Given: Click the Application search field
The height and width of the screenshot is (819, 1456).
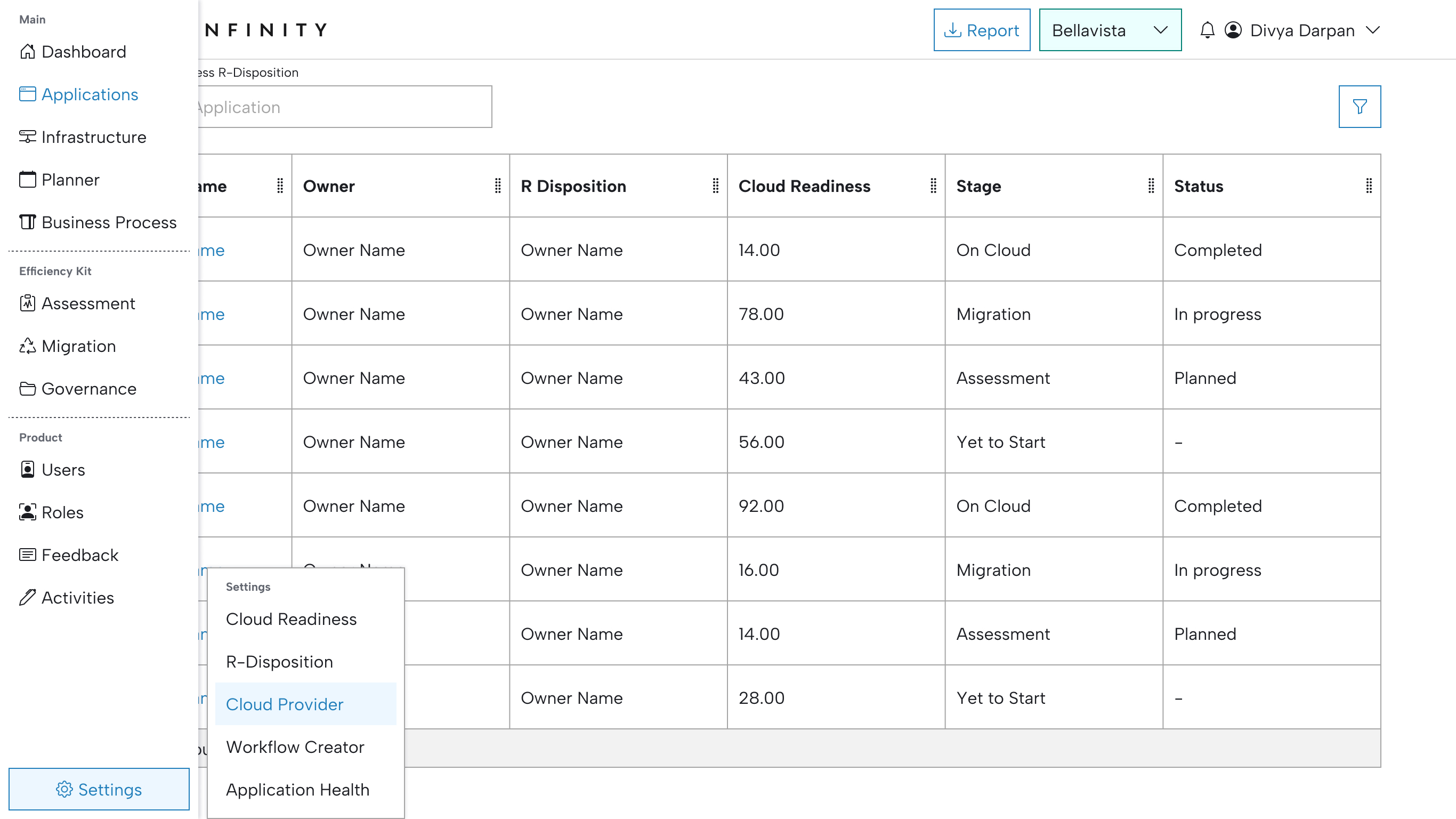Looking at the screenshot, I should [x=343, y=106].
